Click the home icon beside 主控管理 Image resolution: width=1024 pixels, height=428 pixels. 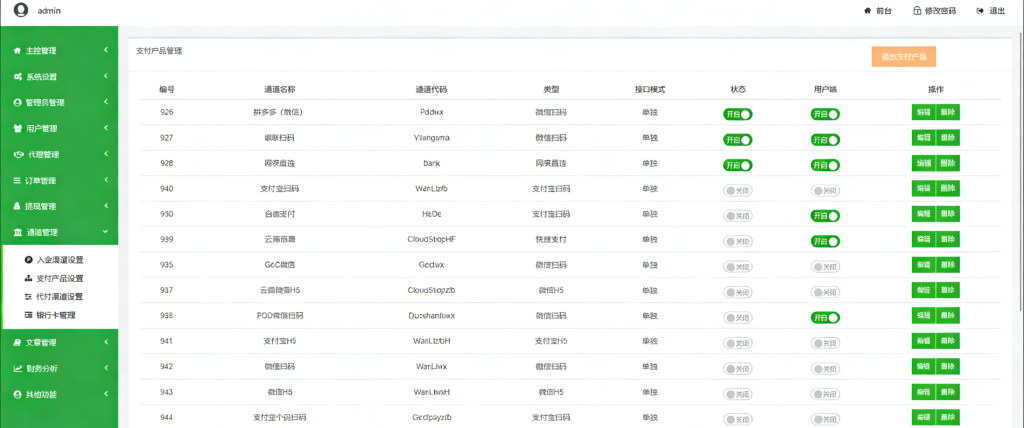pyautogui.click(x=17, y=50)
